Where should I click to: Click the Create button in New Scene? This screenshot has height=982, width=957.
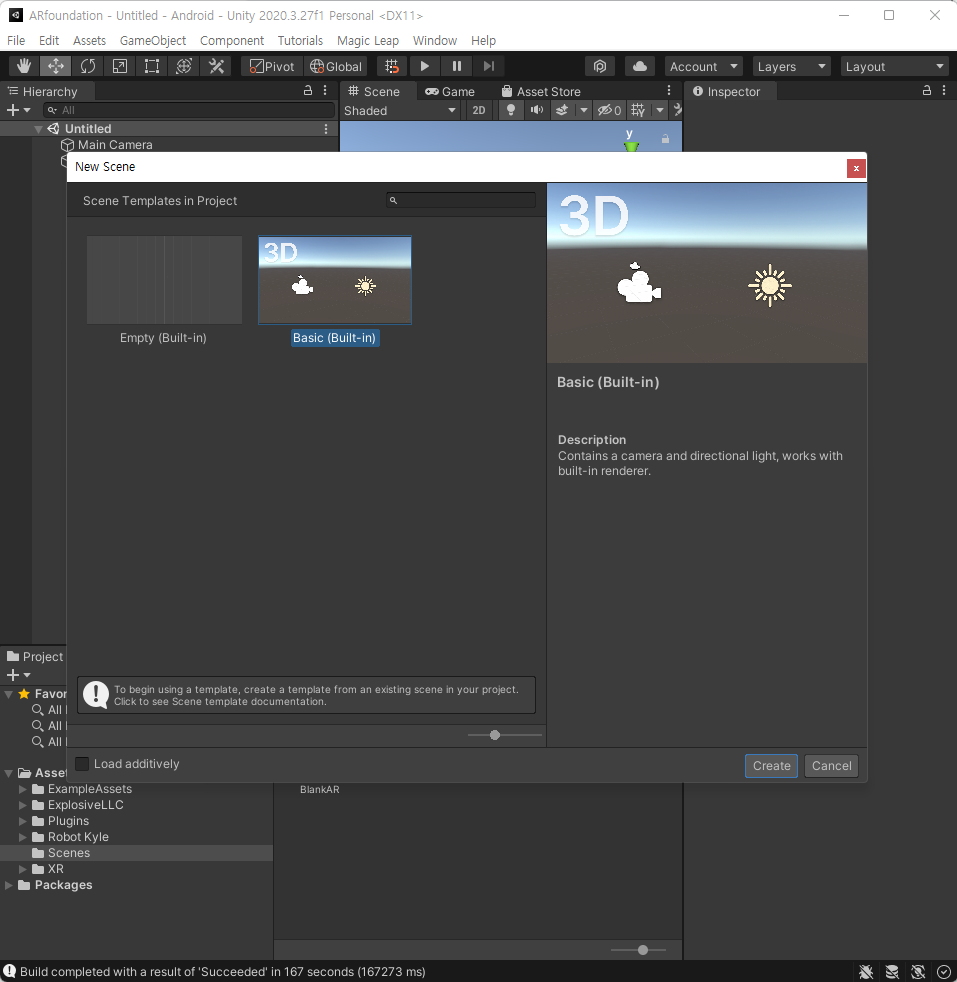click(x=771, y=766)
